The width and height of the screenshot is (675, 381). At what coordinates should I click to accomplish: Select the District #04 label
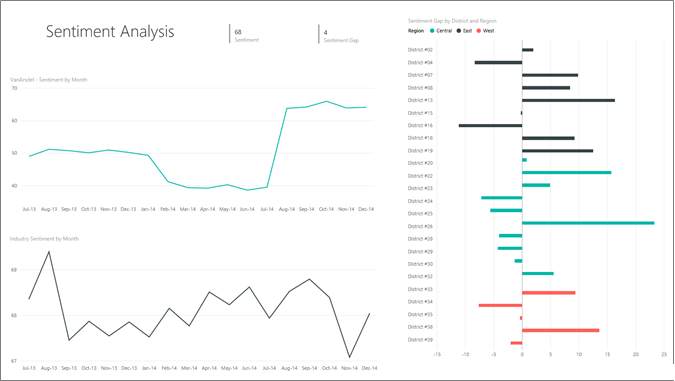(x=420, y=62)
